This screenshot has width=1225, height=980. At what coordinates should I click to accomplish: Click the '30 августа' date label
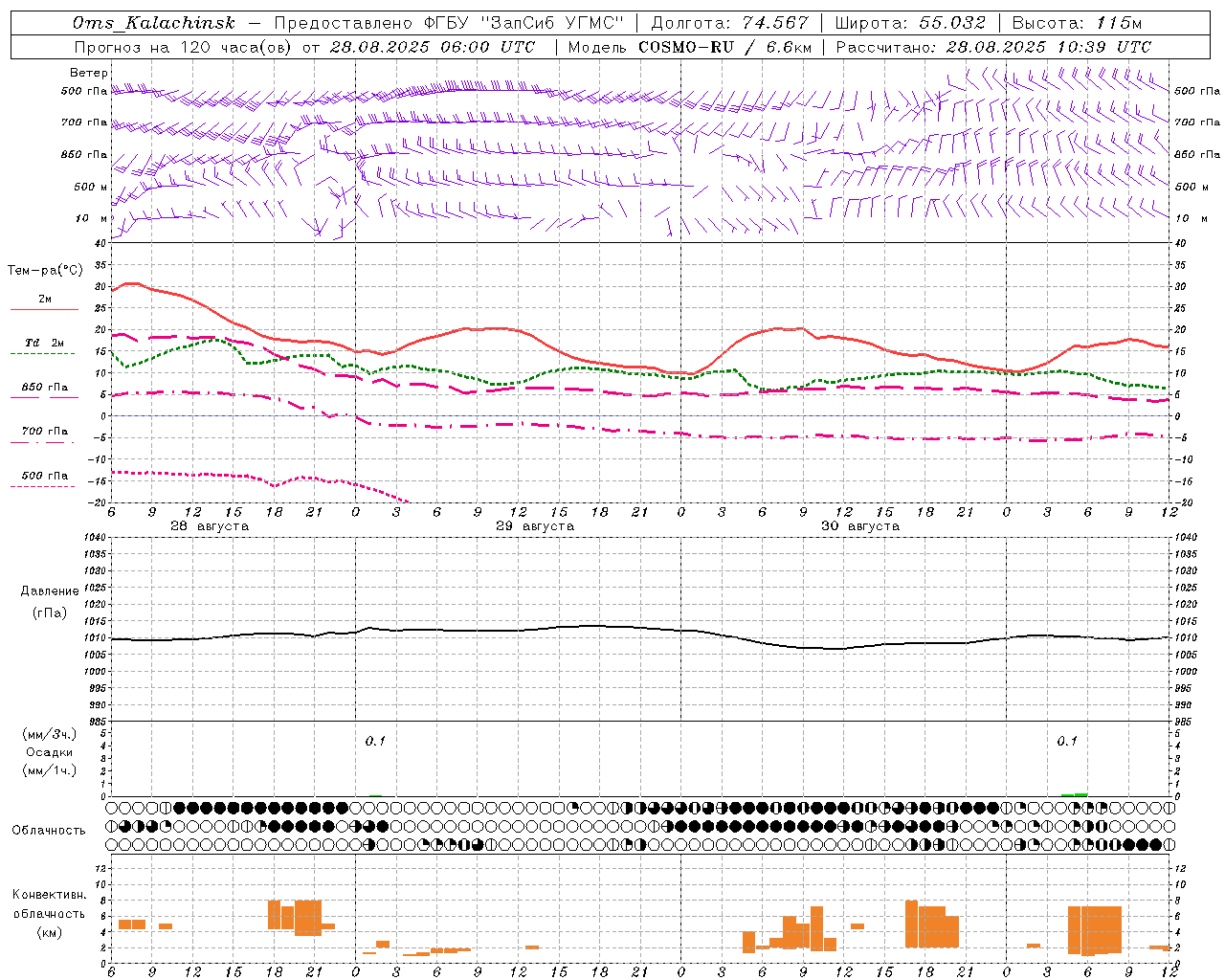coord(860,526)
